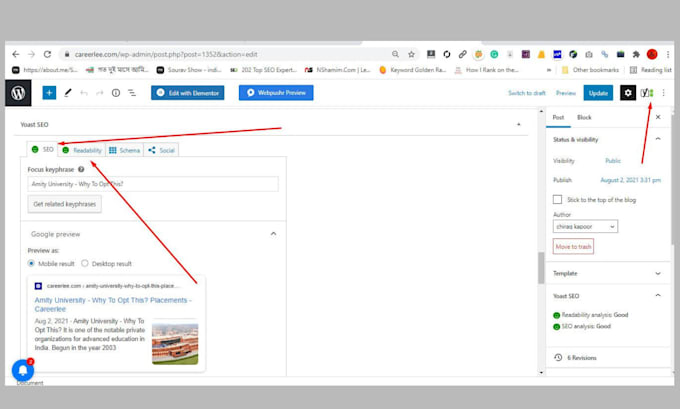
Task: Click the browser forward arrow
Action: (32, 54)
